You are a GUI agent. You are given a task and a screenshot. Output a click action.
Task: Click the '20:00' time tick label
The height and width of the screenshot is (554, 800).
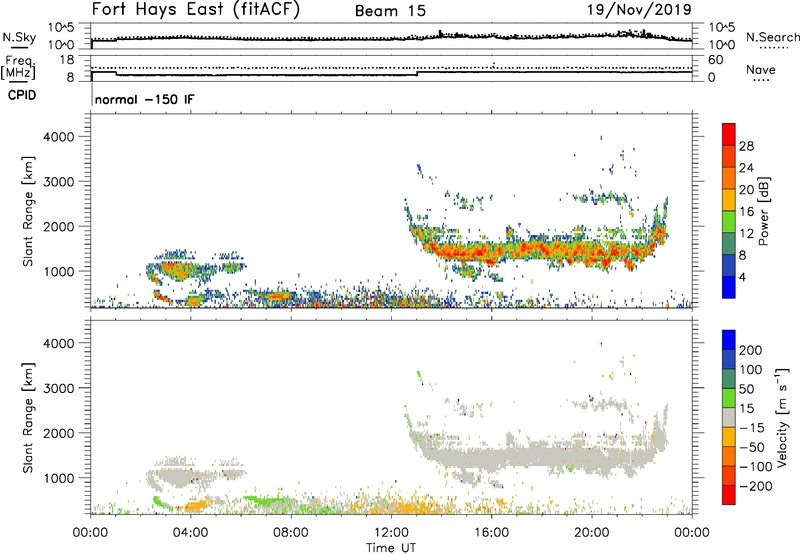click(x=592, y=533)
